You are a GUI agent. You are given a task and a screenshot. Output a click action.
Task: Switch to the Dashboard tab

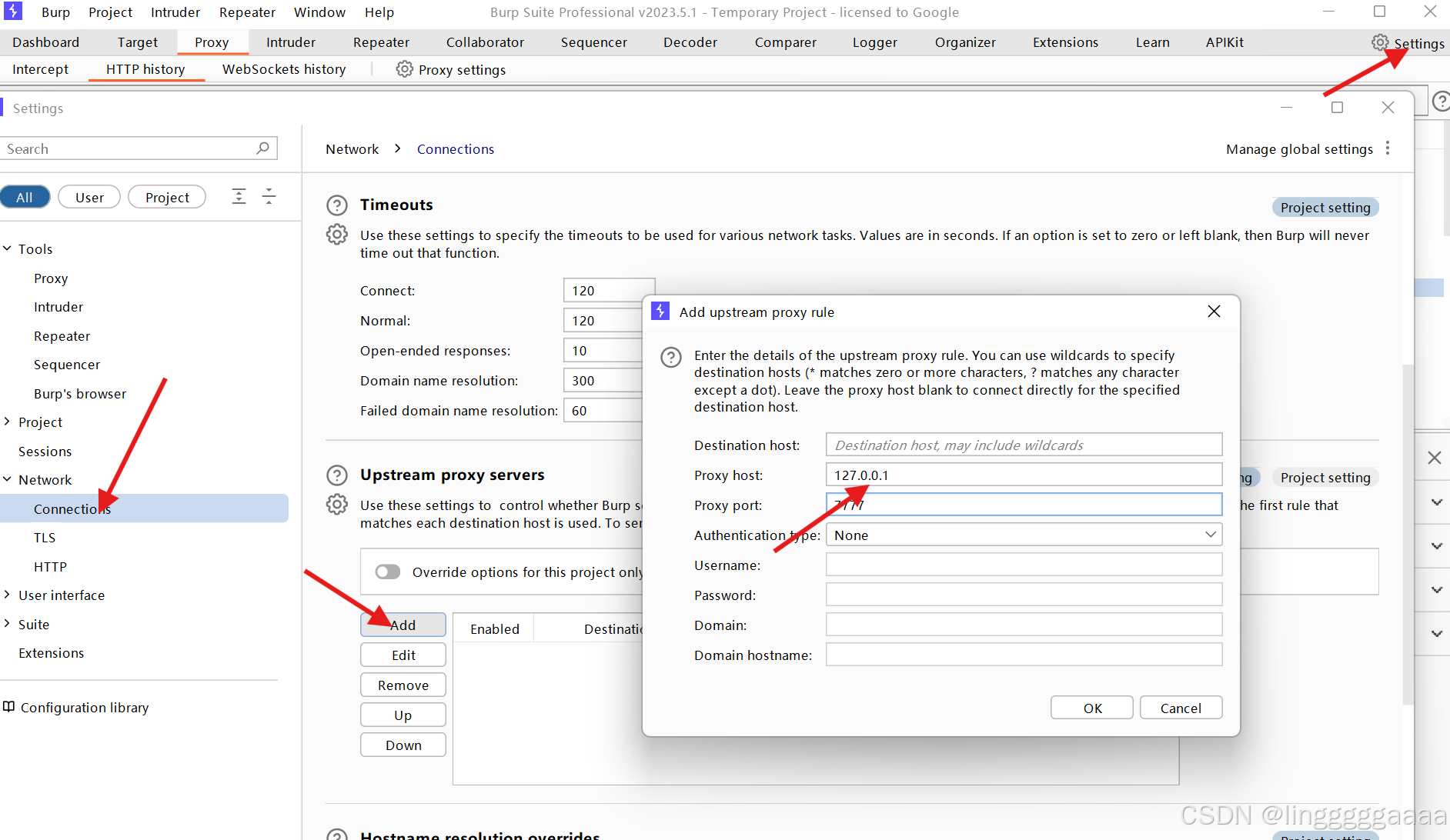pos(45,42)
